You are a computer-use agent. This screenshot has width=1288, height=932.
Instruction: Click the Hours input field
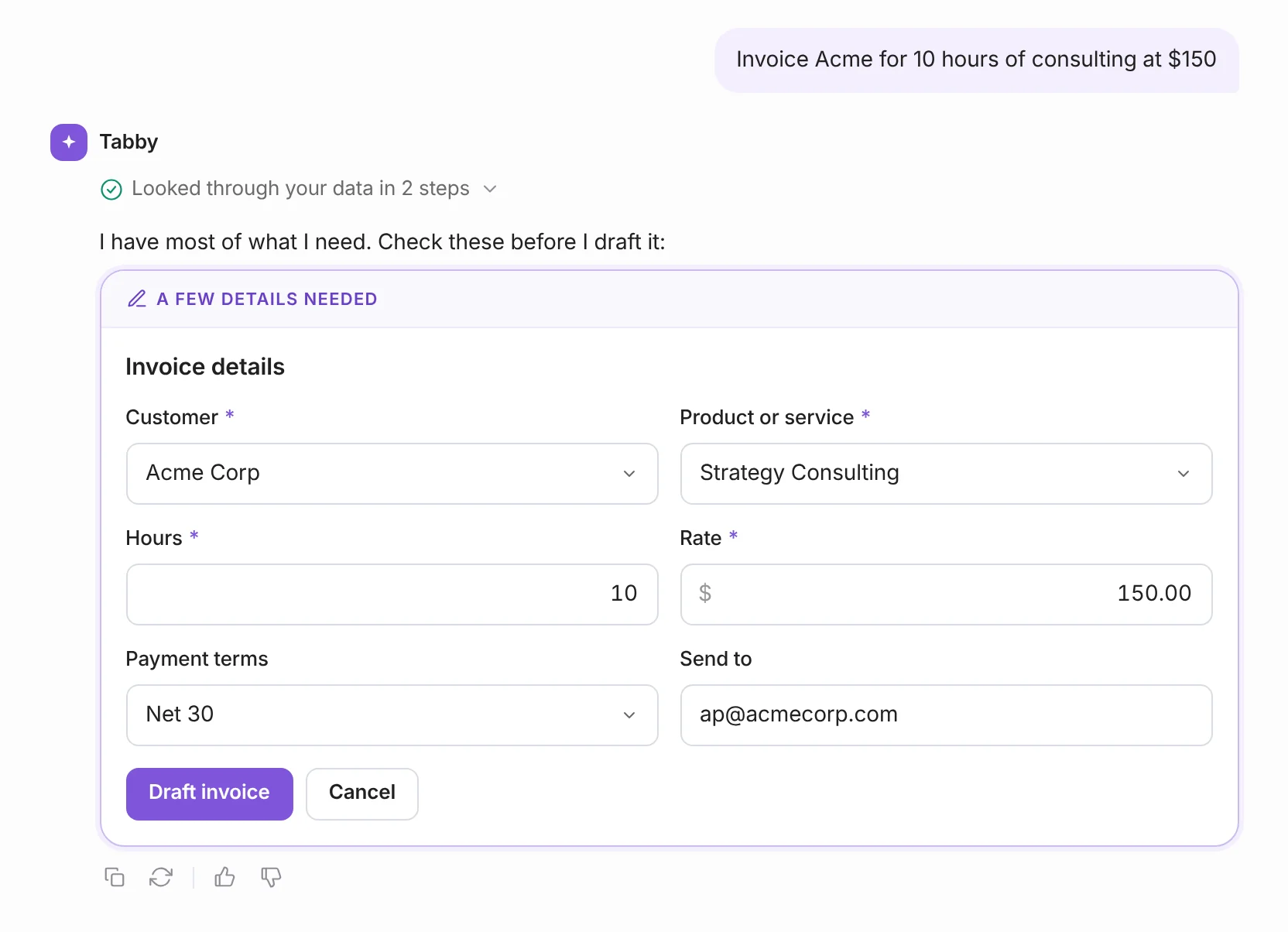(392, 594)
